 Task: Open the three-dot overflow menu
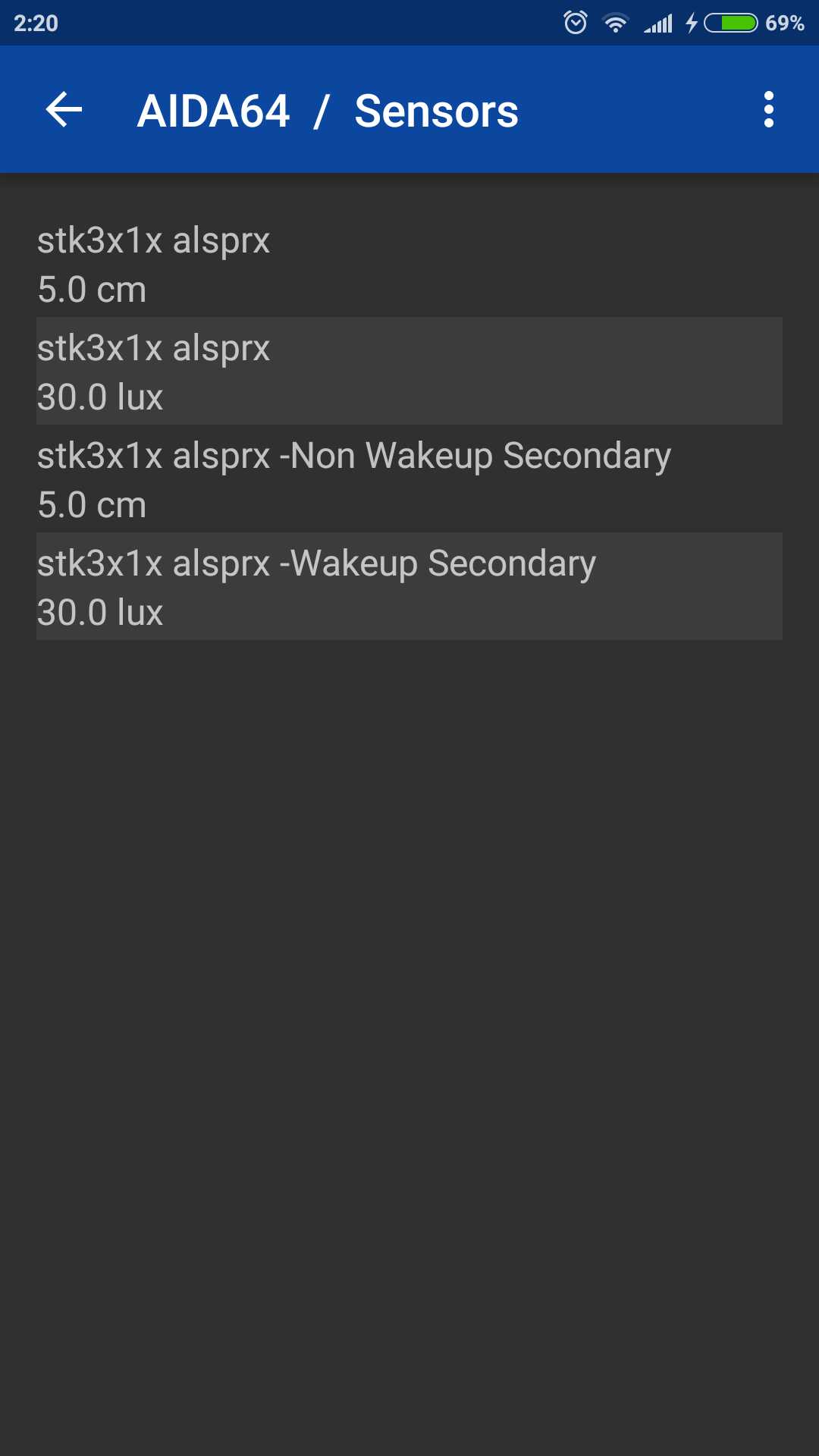tap(768, 110)
